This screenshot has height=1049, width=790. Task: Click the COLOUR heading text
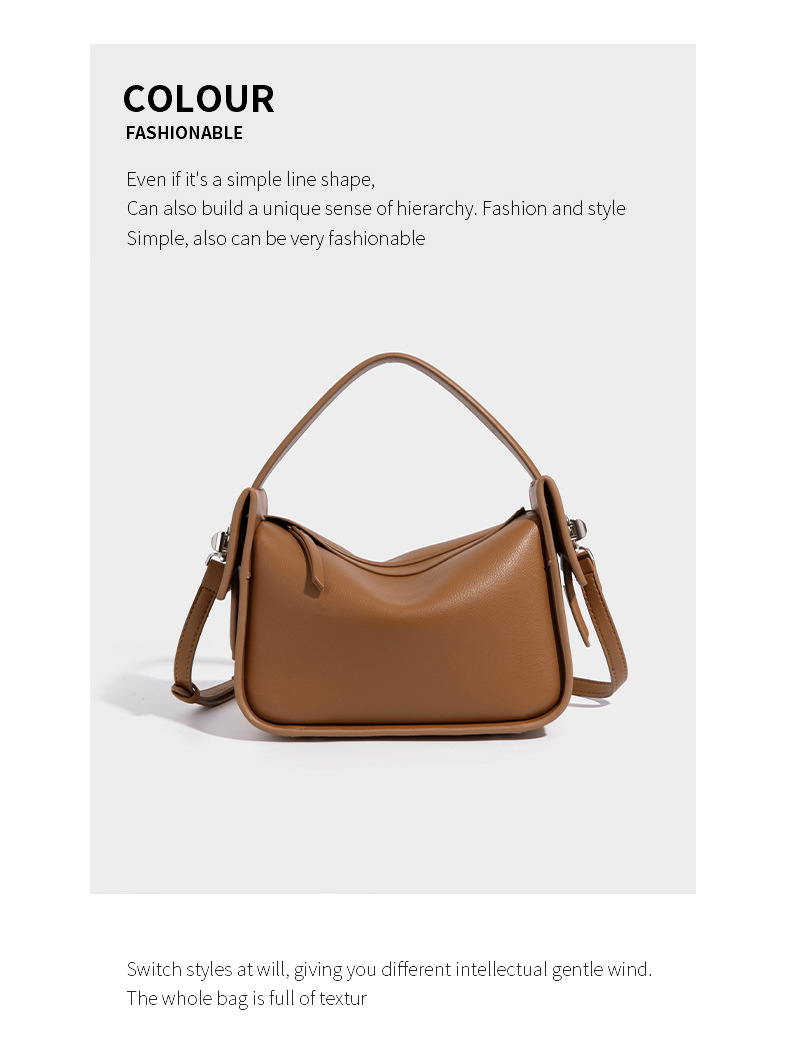tap(199, 98)
